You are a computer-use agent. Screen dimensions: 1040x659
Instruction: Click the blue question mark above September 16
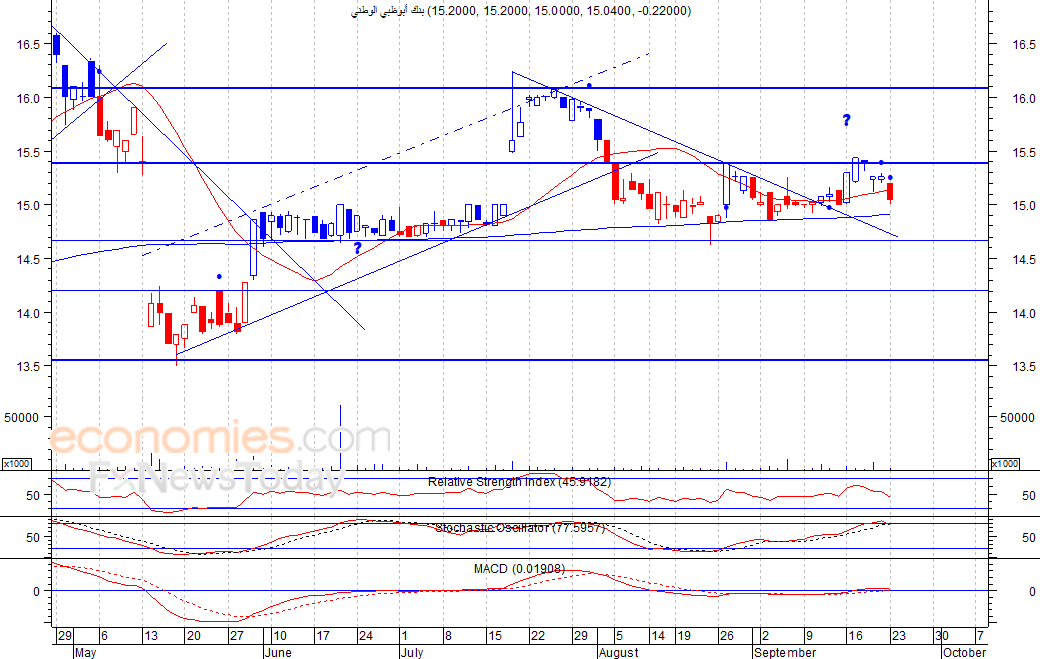846,120
